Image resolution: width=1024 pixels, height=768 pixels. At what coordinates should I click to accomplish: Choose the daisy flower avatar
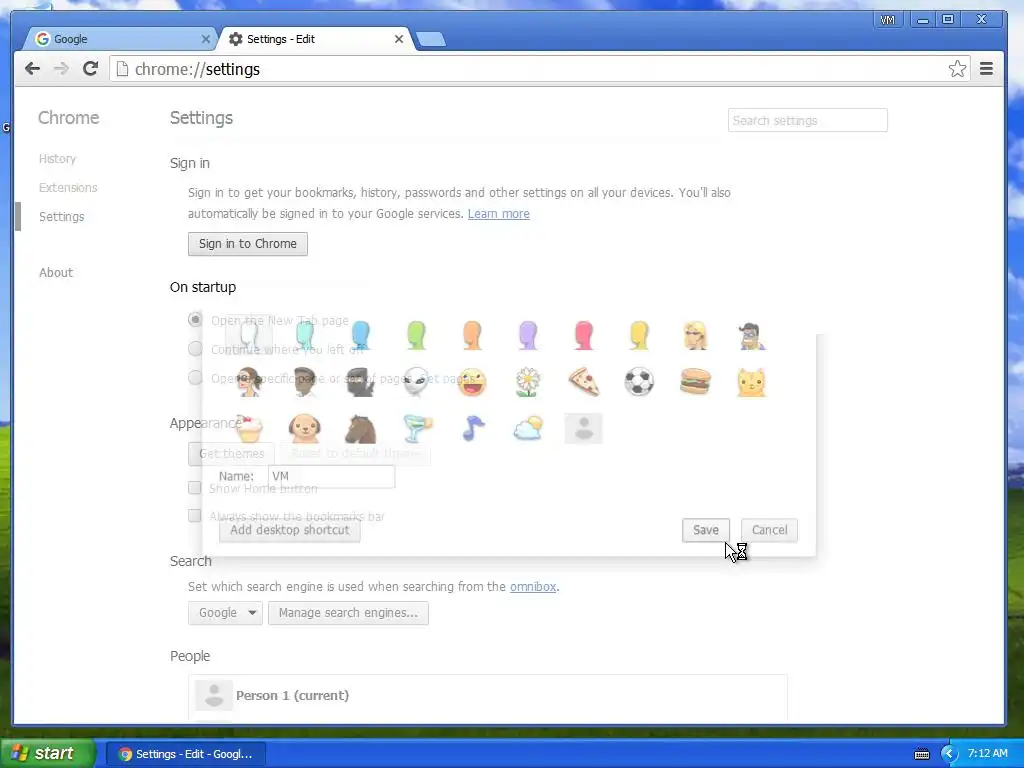(528, 382)
